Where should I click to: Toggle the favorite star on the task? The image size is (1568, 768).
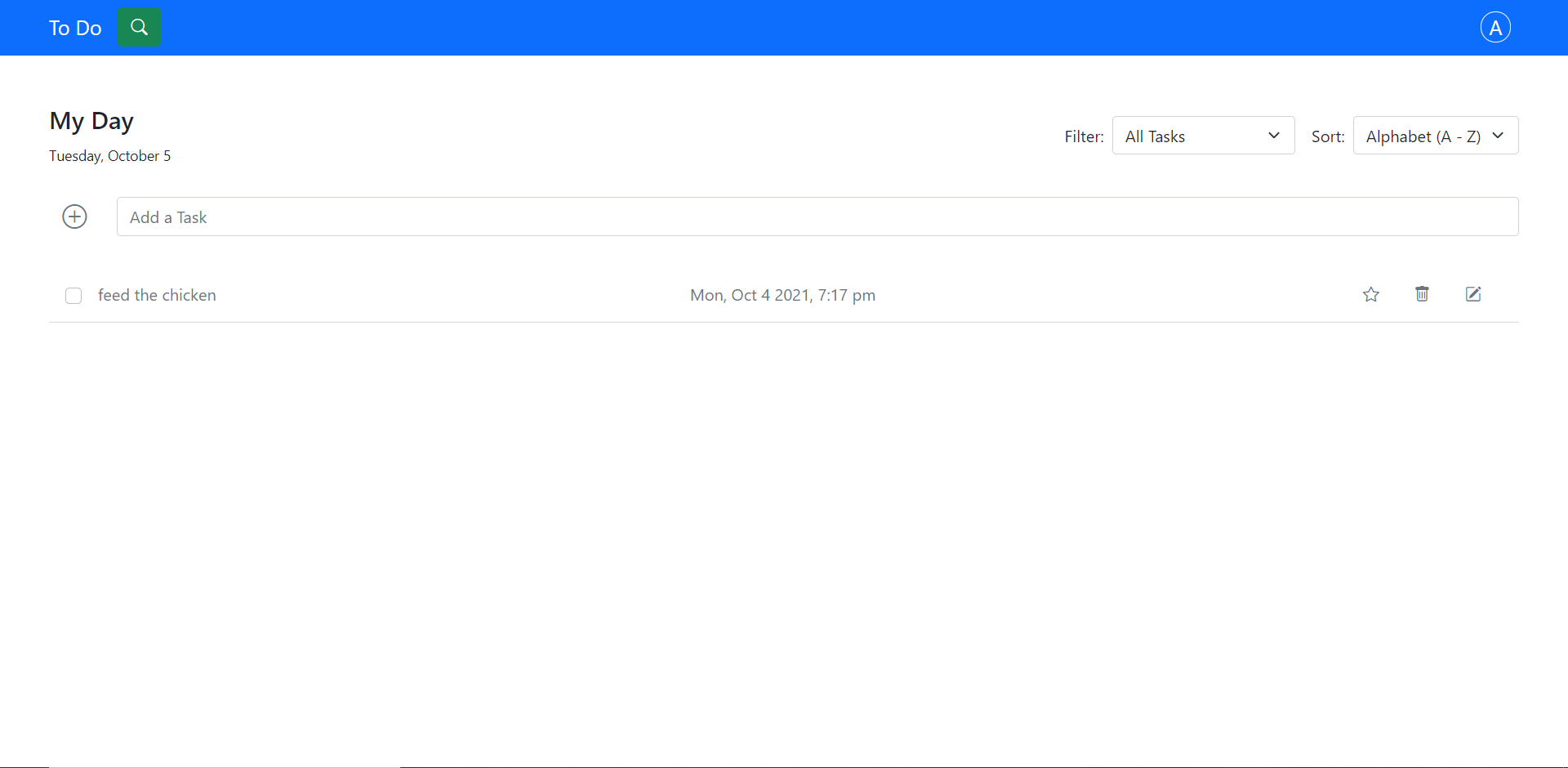(1371, 294)
